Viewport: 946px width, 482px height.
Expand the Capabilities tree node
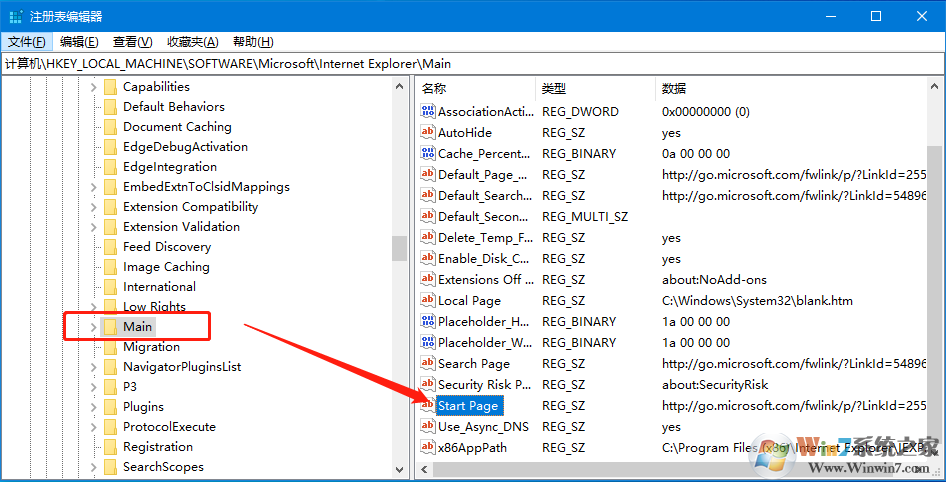(94, 87)
